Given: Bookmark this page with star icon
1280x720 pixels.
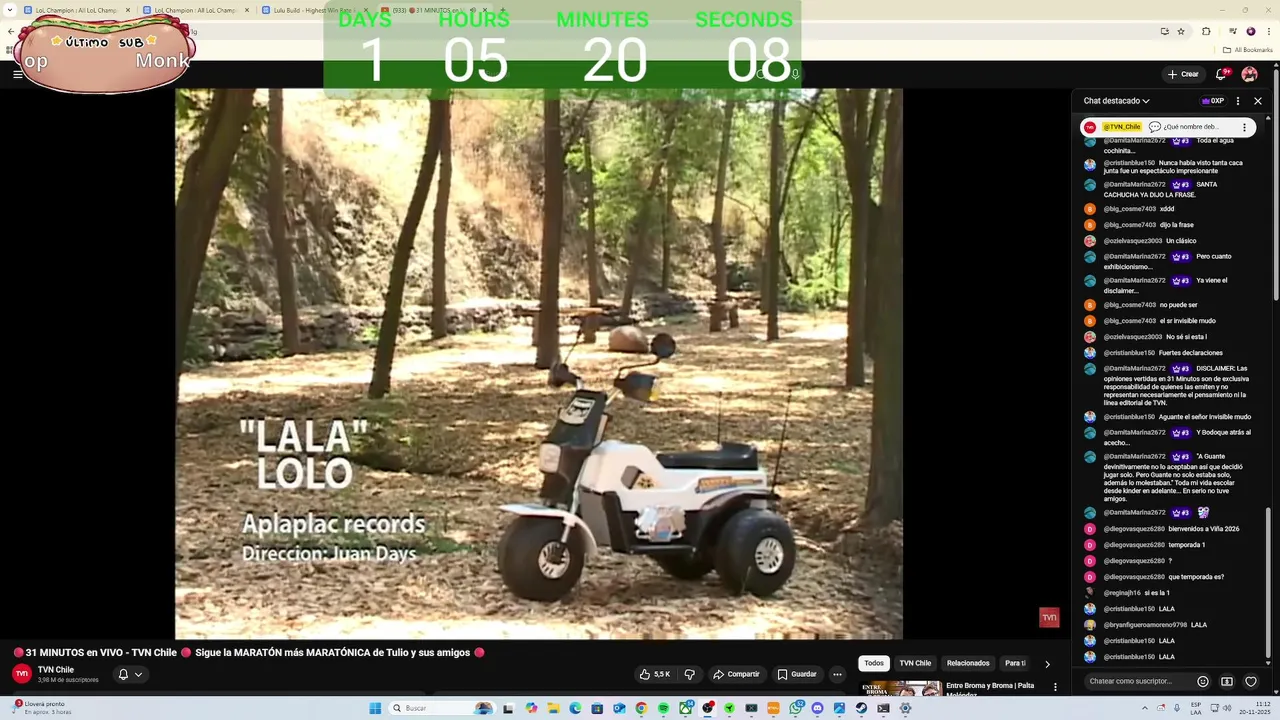Looking at the screenshot, I should [1181, 31].
